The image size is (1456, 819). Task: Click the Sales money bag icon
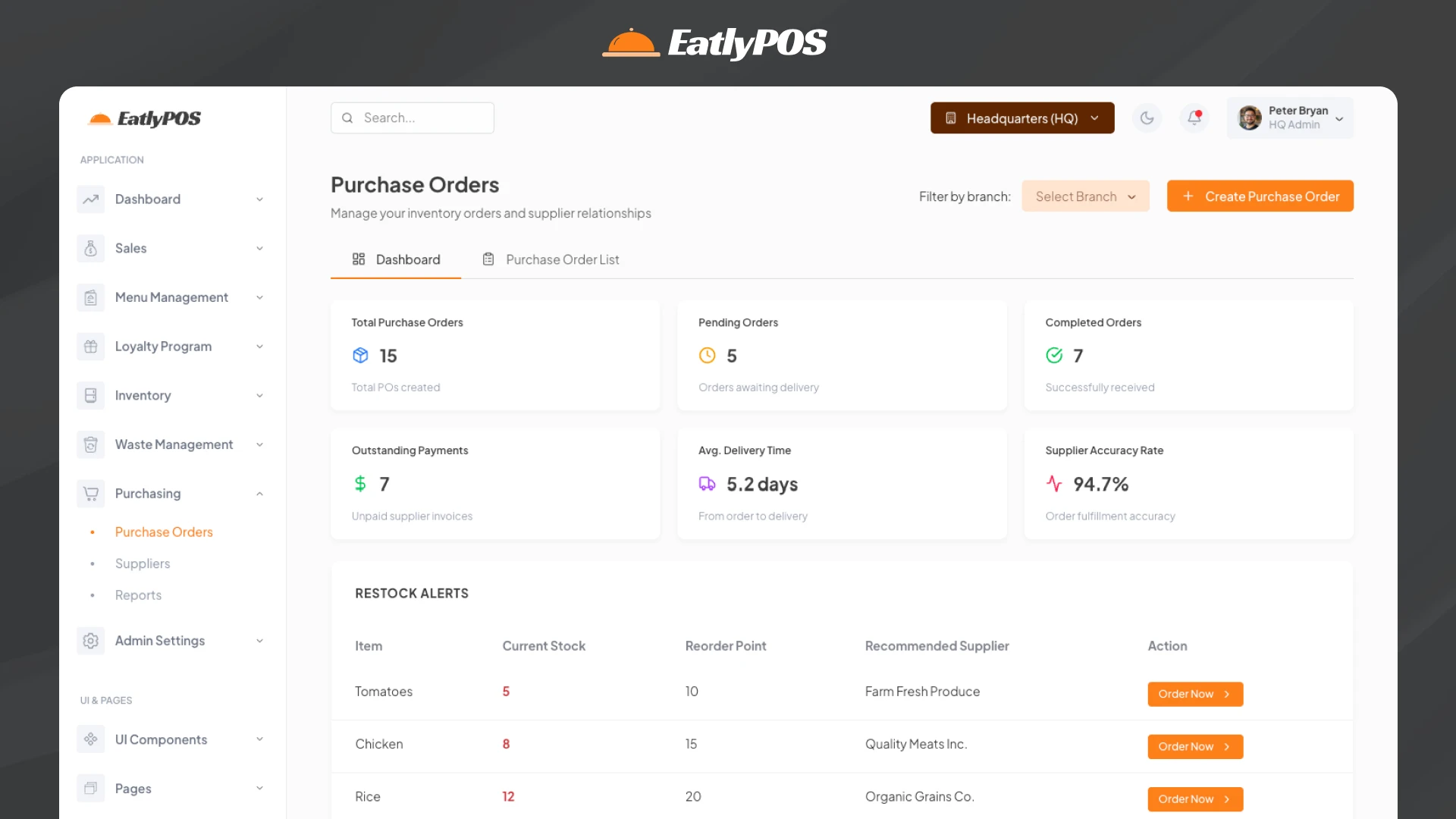click(x=91, y=248)
